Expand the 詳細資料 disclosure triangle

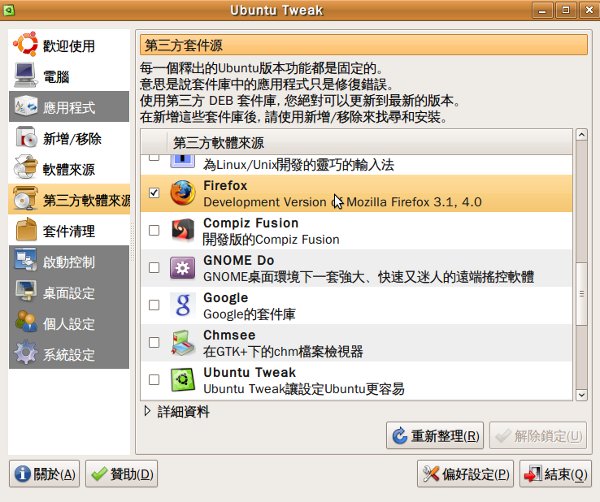coord(147,411)
